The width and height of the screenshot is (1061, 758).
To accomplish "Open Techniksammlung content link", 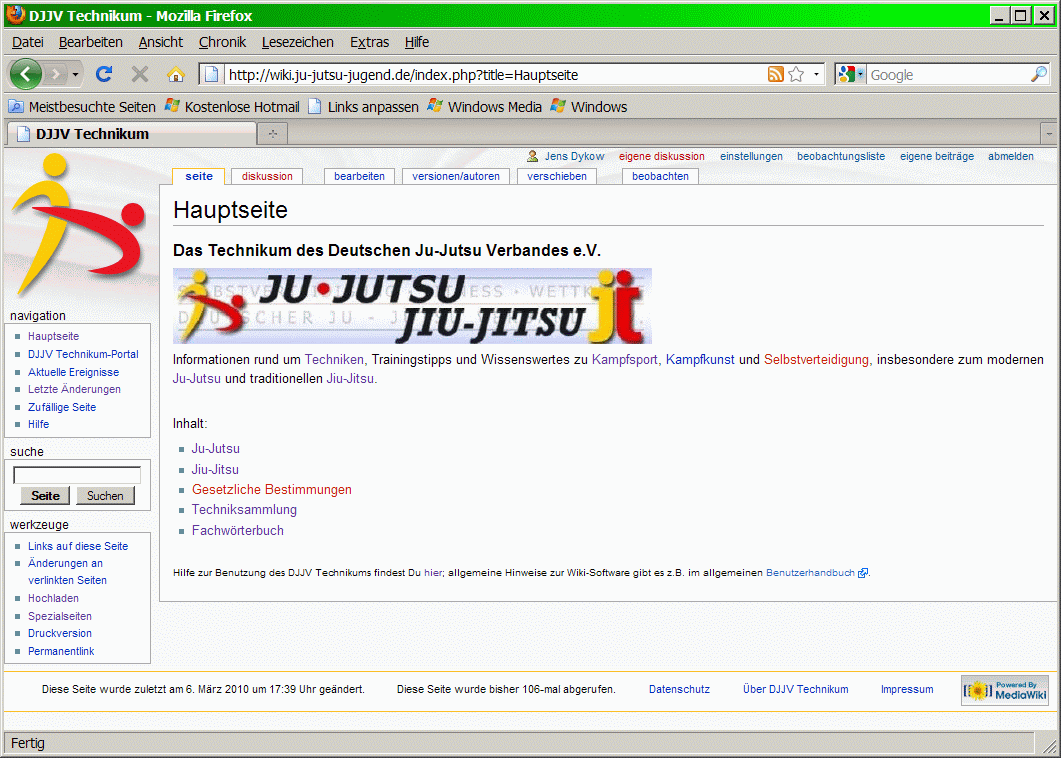I will 244,510.
